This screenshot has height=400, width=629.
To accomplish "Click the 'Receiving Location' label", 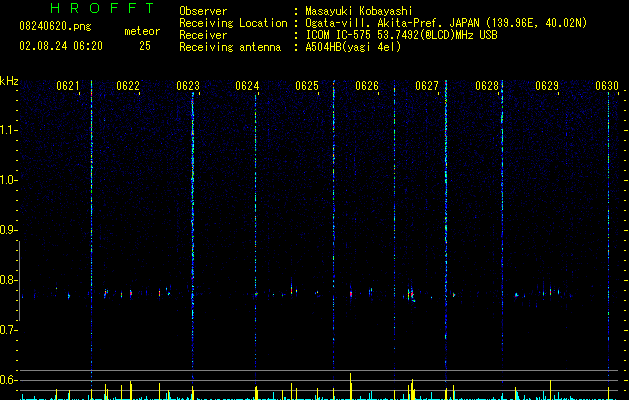I will click(x=233, y=23).
